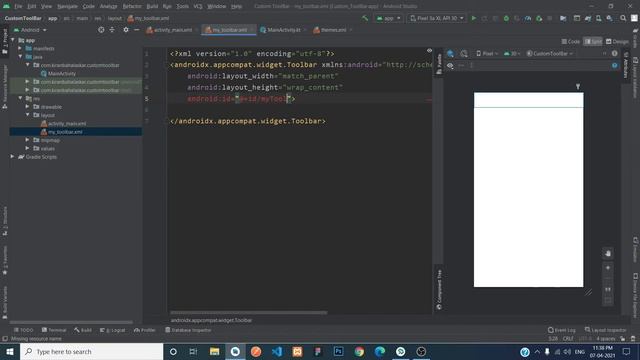Open the File menu
640x360 pixels.
point(18,7)
